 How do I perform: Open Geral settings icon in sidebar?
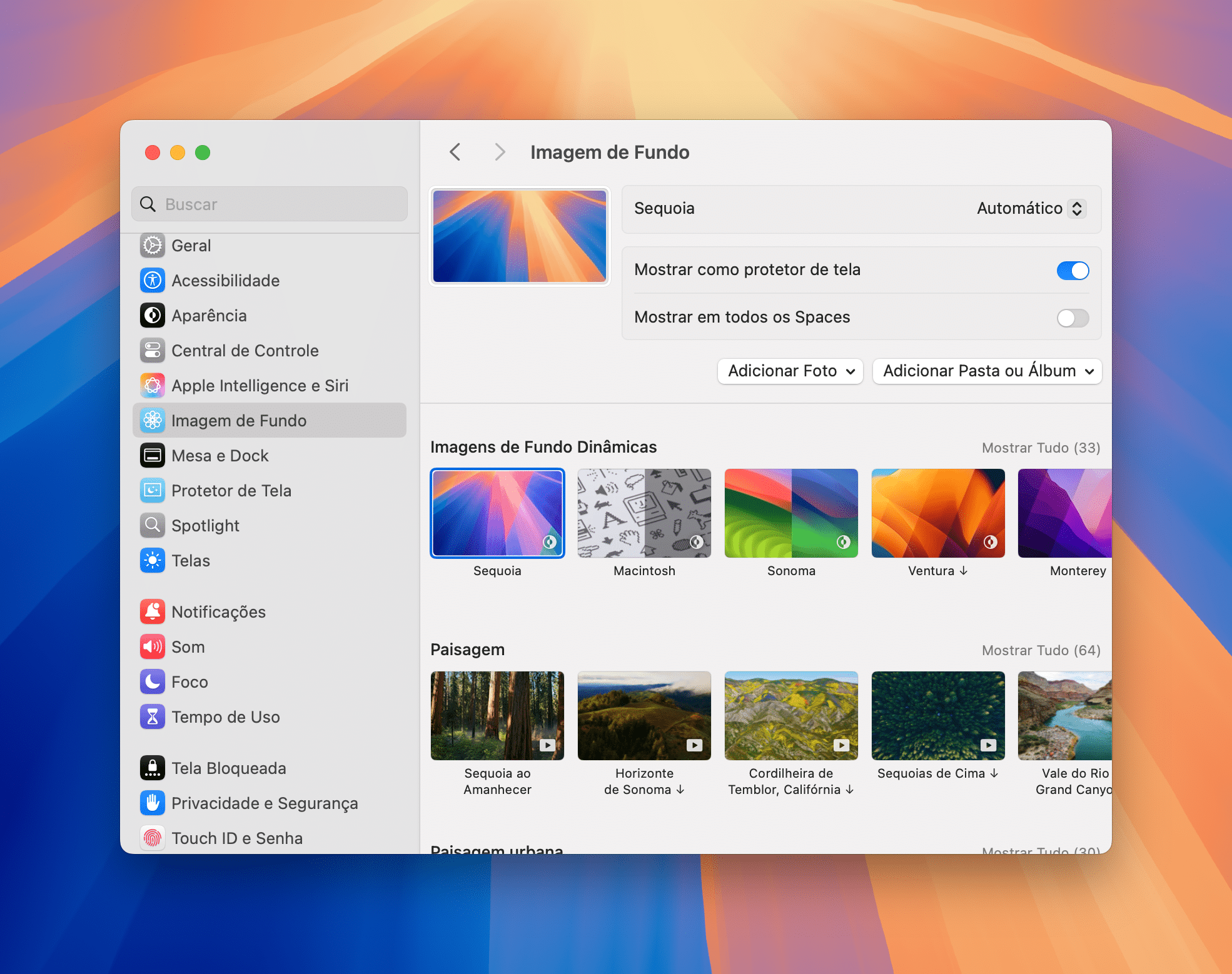click(x=153, y=246)
